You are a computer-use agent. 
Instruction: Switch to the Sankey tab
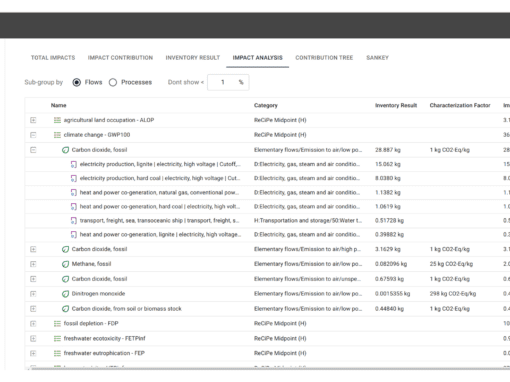[x=377, y=58]
